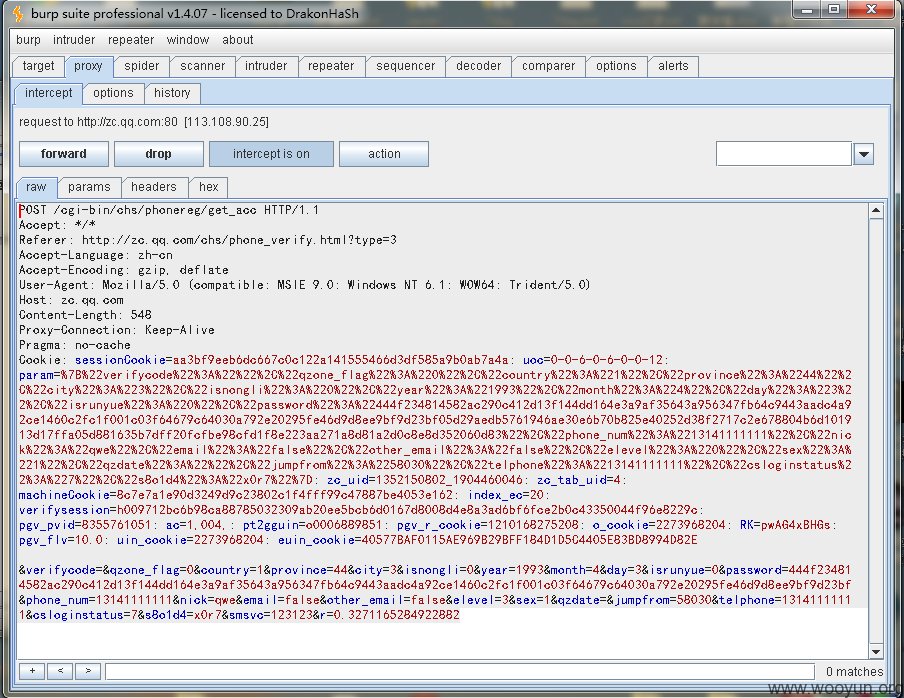Viewport: 904px width, 698px height.
Task: Click the User-Agent header line
Action: [x=304, y=285]
